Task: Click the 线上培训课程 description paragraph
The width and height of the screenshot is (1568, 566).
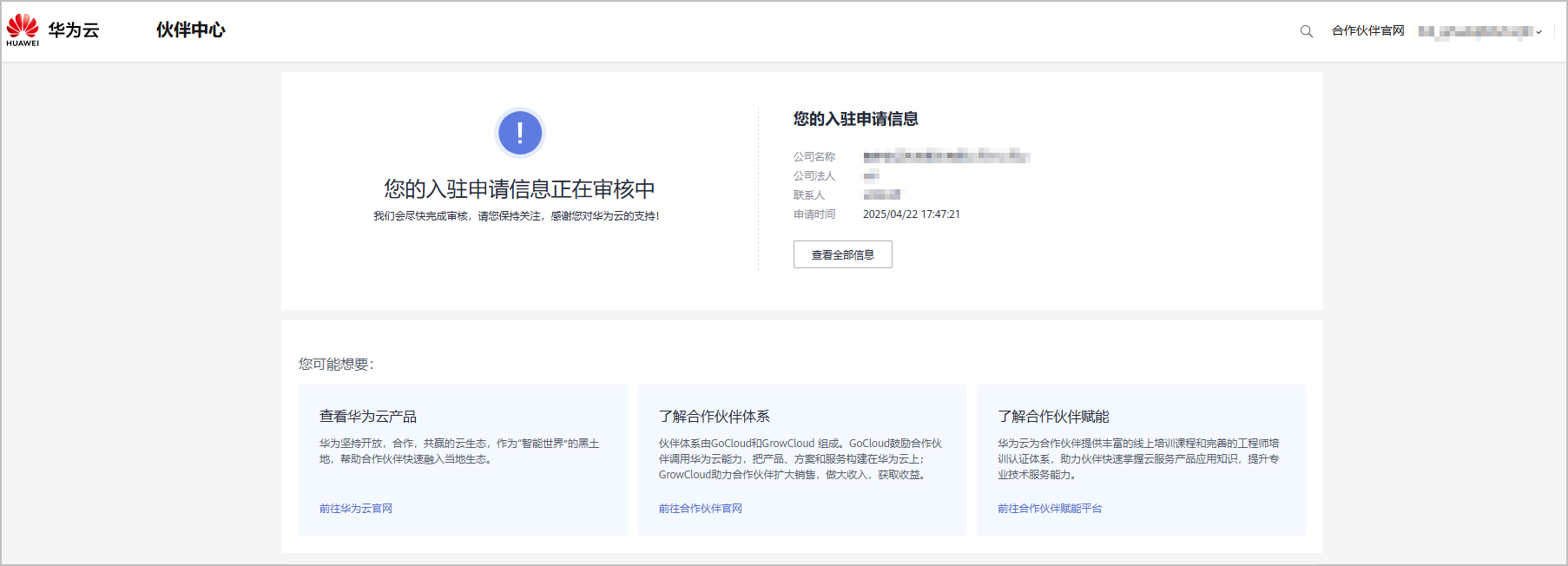Action: (1138, 459)
